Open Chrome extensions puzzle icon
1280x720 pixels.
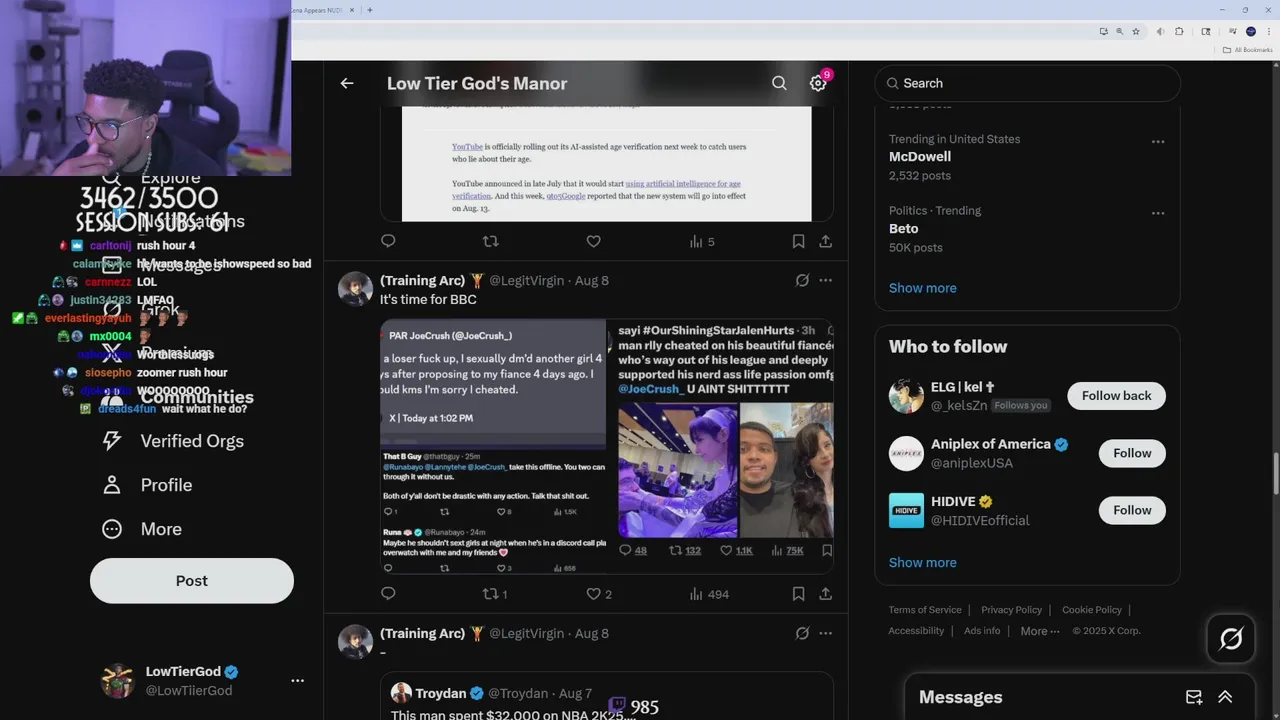[x=1179, y=31]
